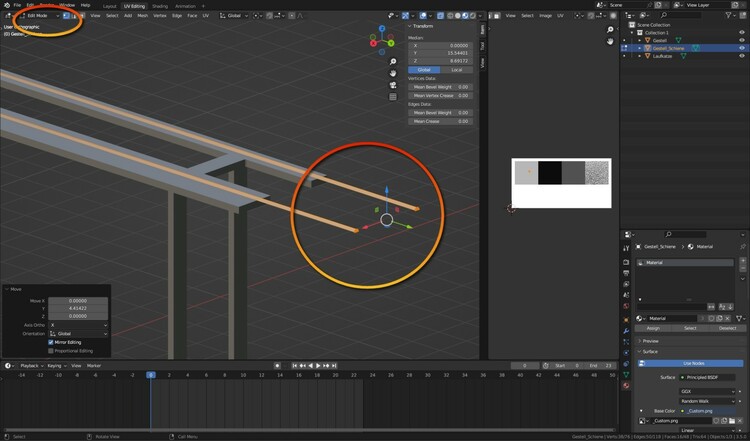Click the Assign material button
The height and width of the screenshot is (441, 750).
(653, 327)
